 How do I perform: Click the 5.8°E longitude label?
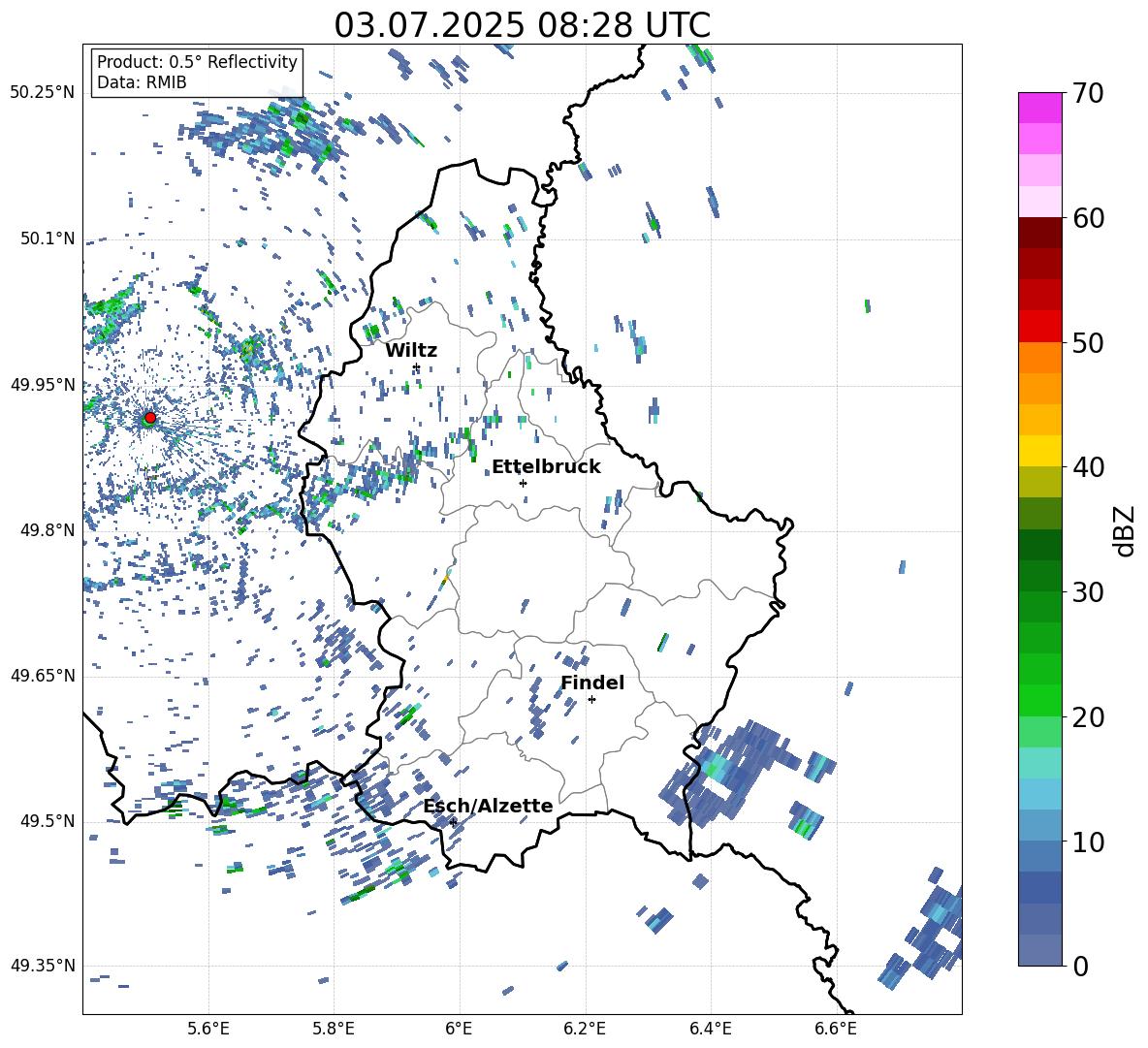(x=334, y=1029)
